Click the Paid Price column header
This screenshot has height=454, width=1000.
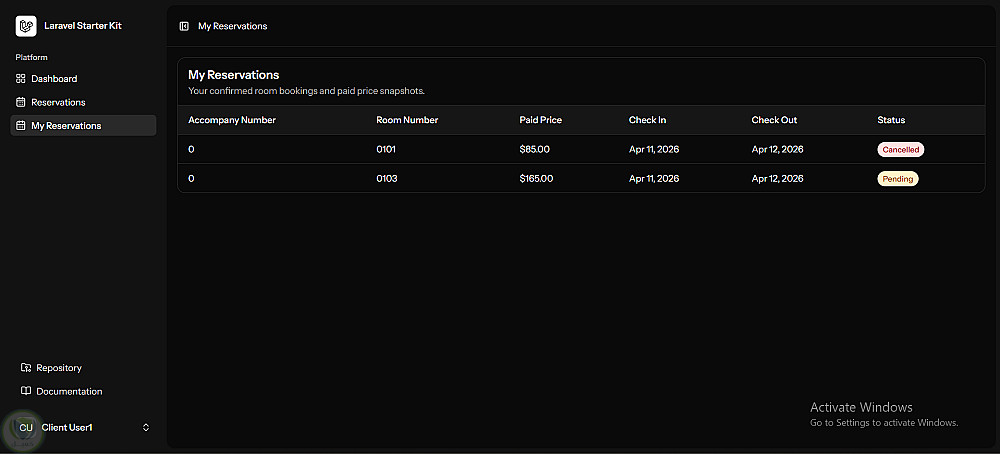click(x=540, y=120)
